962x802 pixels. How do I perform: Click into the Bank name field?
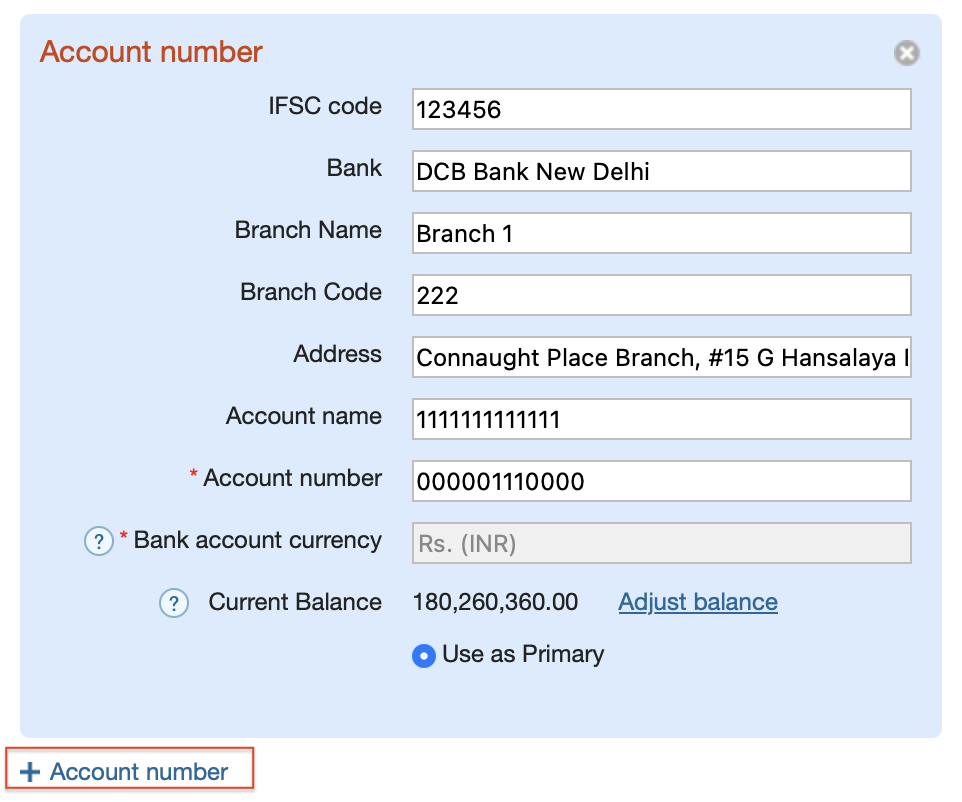[661, 171]
